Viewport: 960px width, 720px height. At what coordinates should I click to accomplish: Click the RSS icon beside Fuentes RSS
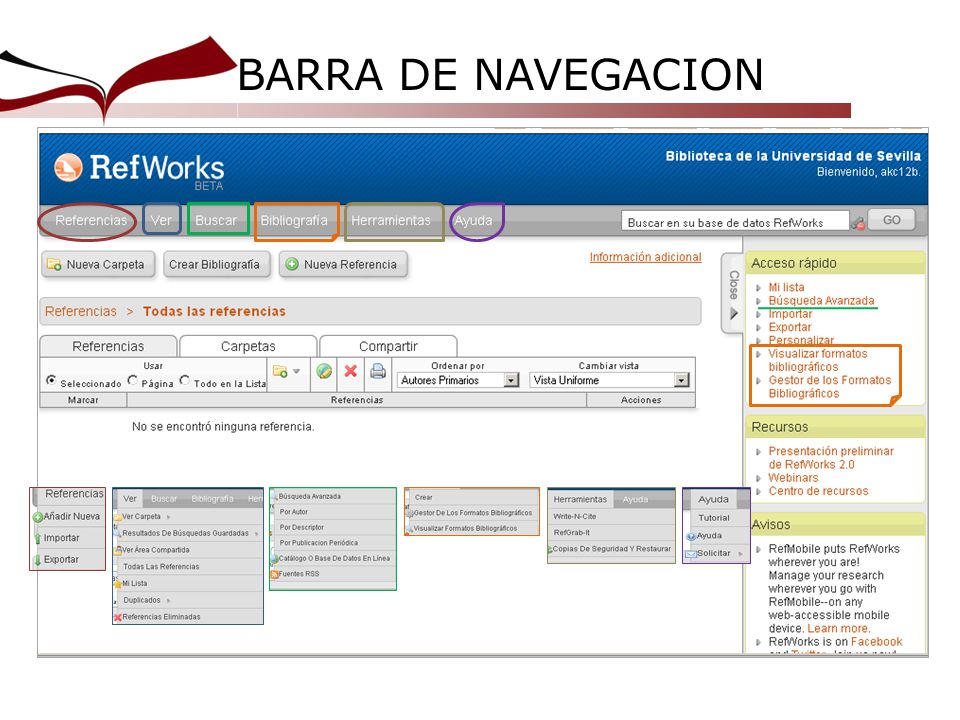[x=275, y=574]
